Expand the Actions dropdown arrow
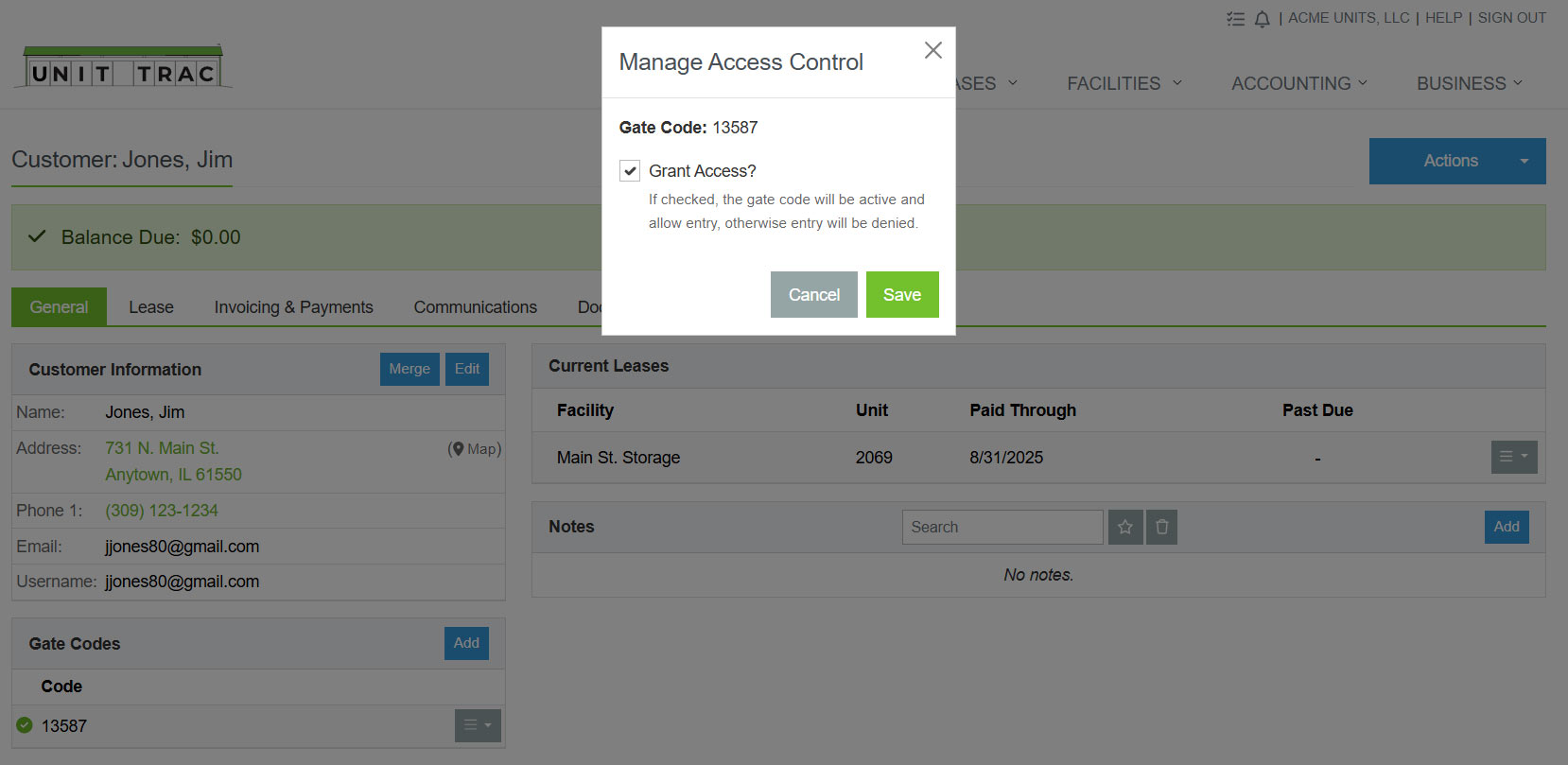The height and width of the screenshot is (765, 1568). (x=1524, y=162)
